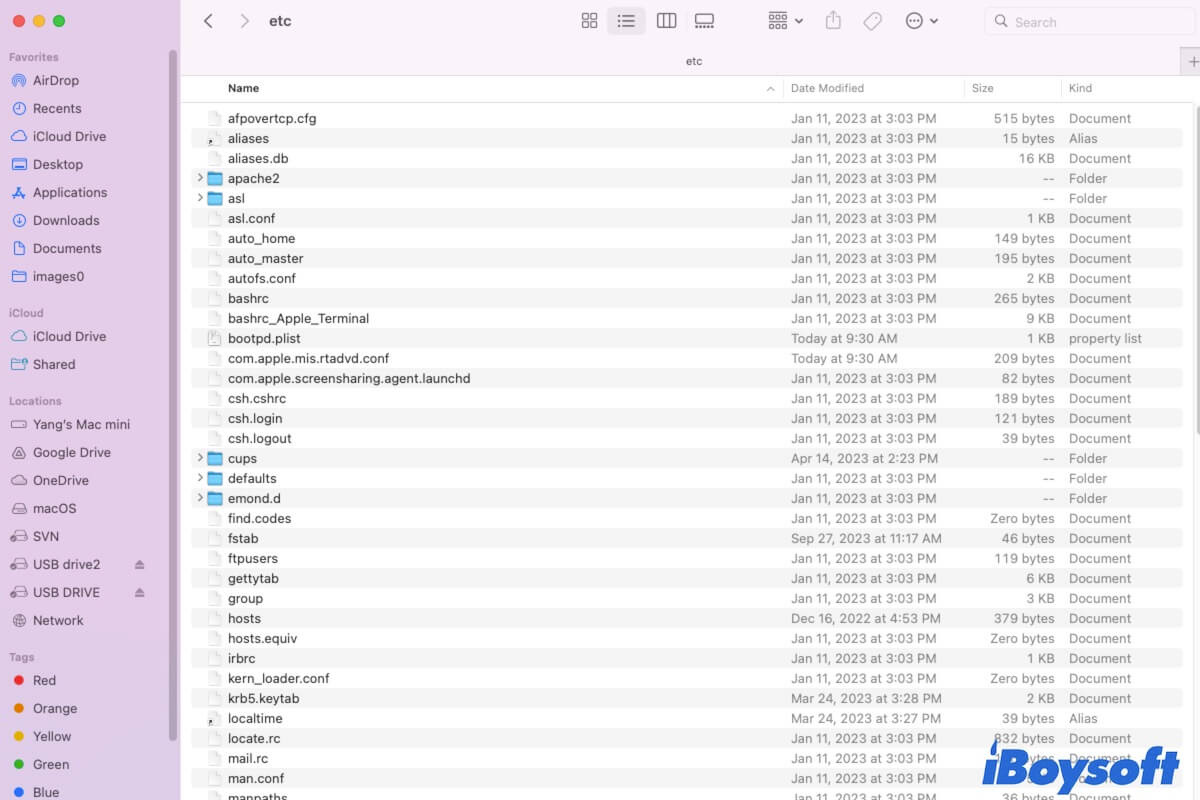Select the Downloads folder in the sidebar
This screenshot has height=800, width=1200.
[x=65, y=220]
